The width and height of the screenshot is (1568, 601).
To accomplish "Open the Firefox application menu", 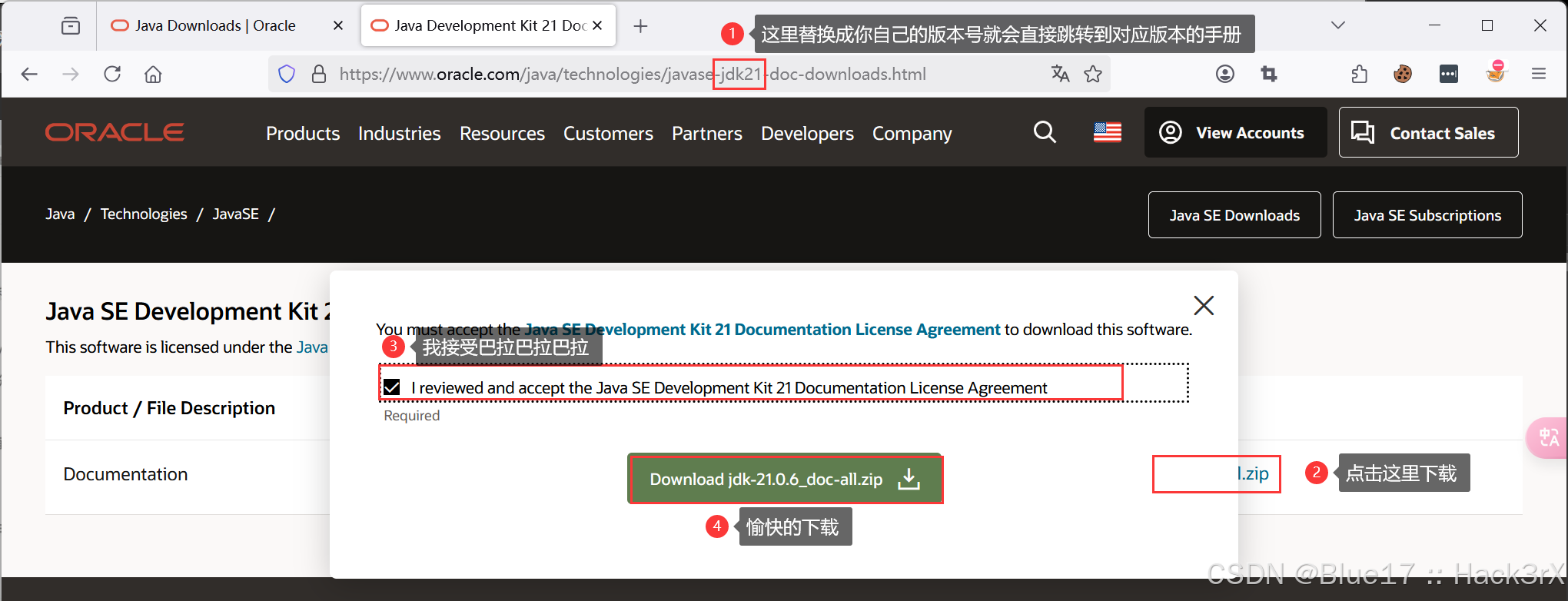I will pos(1539,74).
